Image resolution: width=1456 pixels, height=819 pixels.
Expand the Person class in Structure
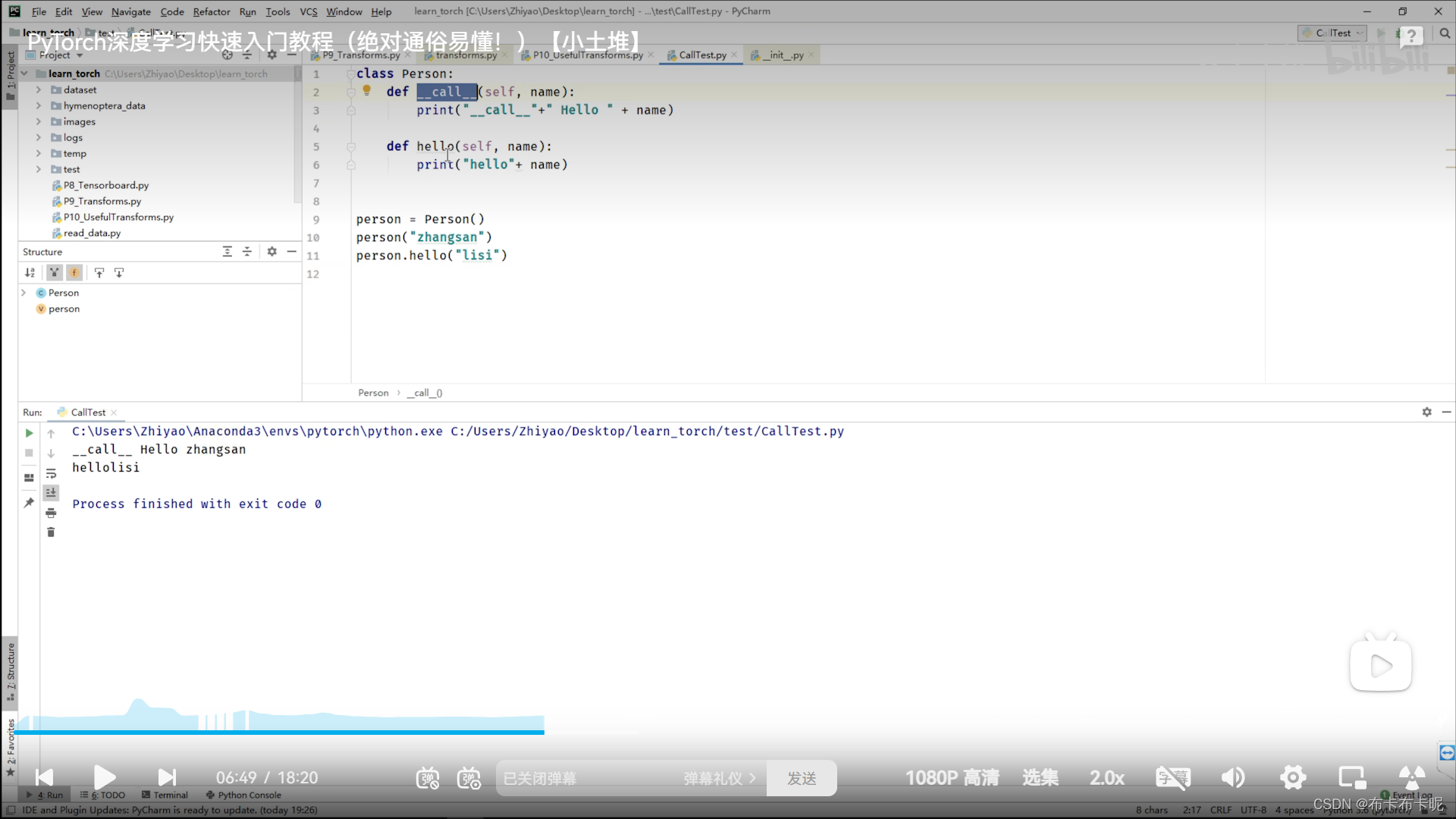pyautogui.click(x=24, y=293)
